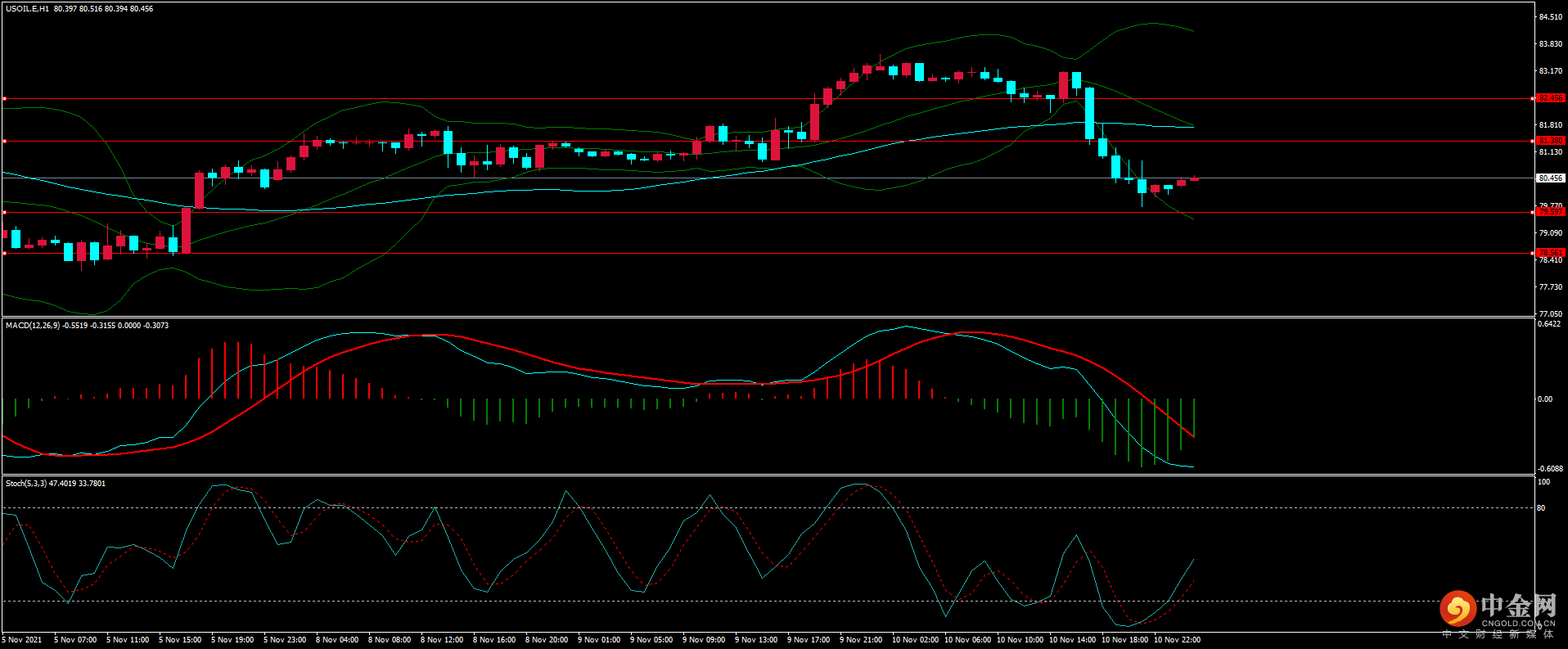1568x649 pixels.
Task: Click the Stochastic scale label 100
Action: pyautogui.click(x=1544, y=482)
